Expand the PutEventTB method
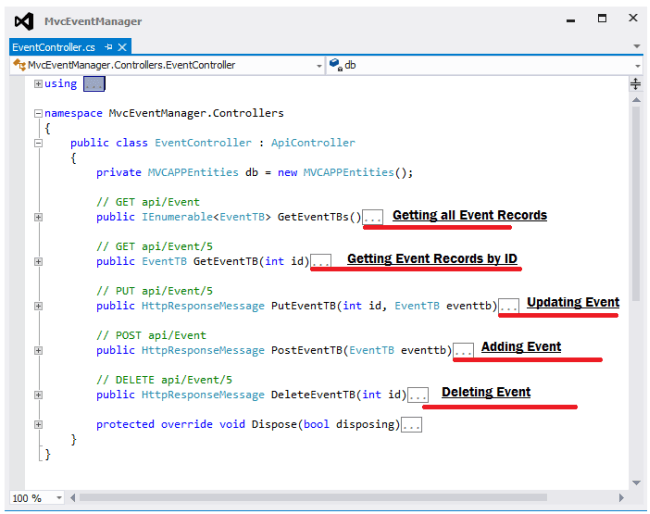 click(38, 306)
